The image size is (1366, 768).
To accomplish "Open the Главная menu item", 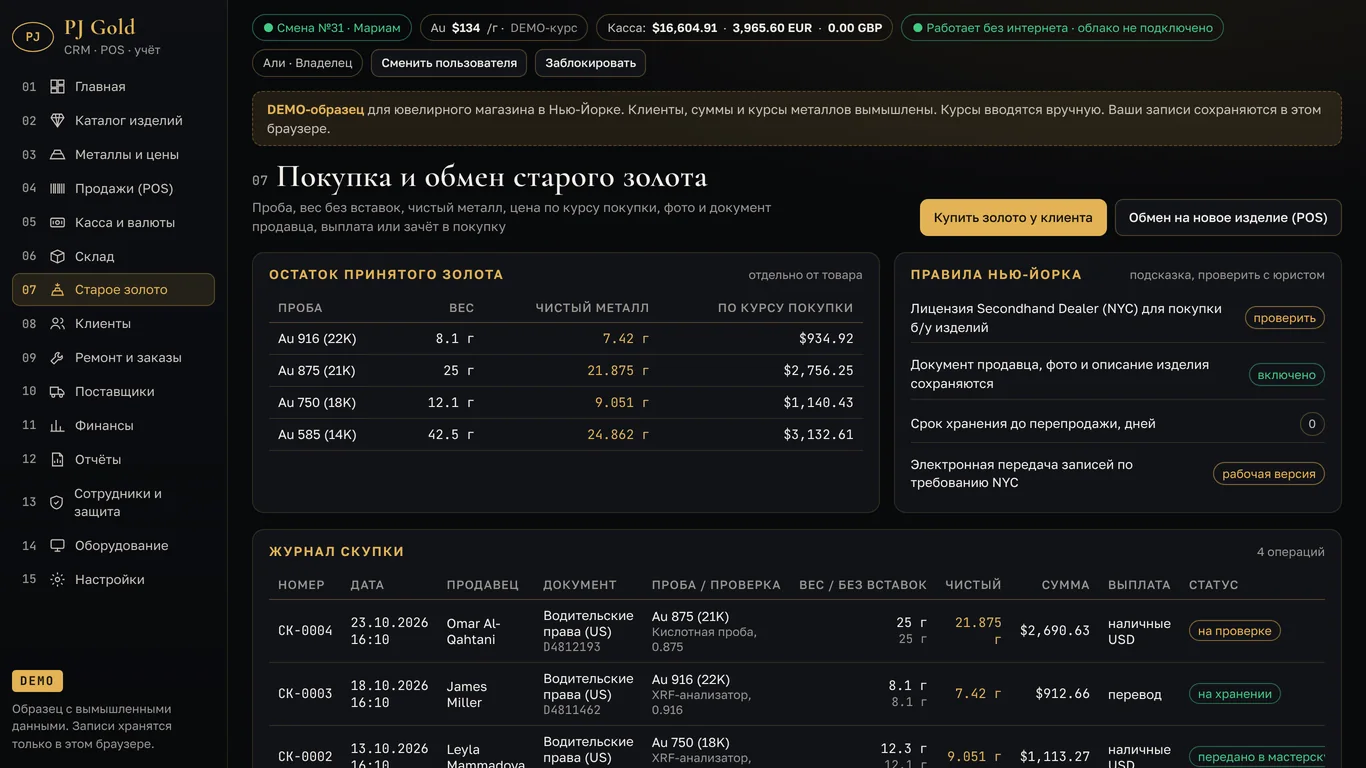I will (113, 87).
